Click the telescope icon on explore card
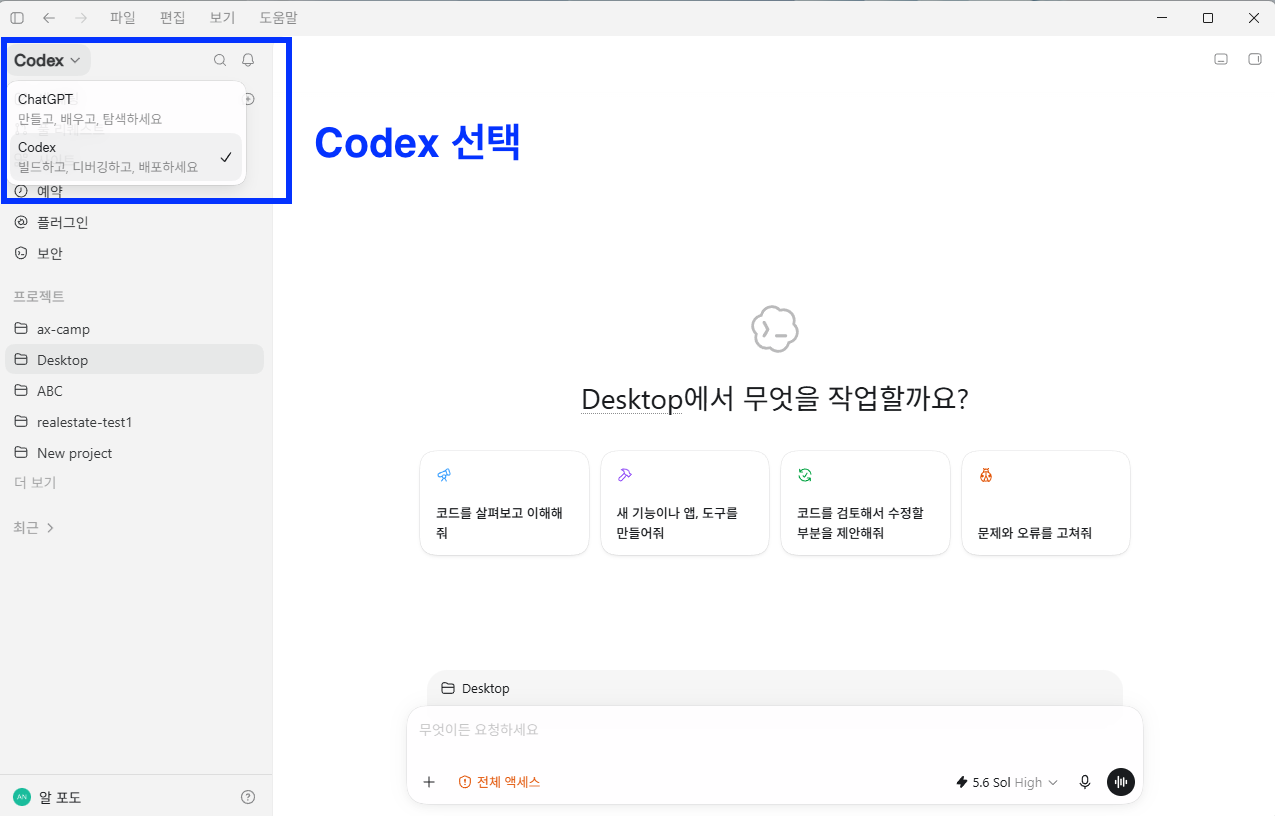Screen dimensions: 1275x816 tap(443, 475)
